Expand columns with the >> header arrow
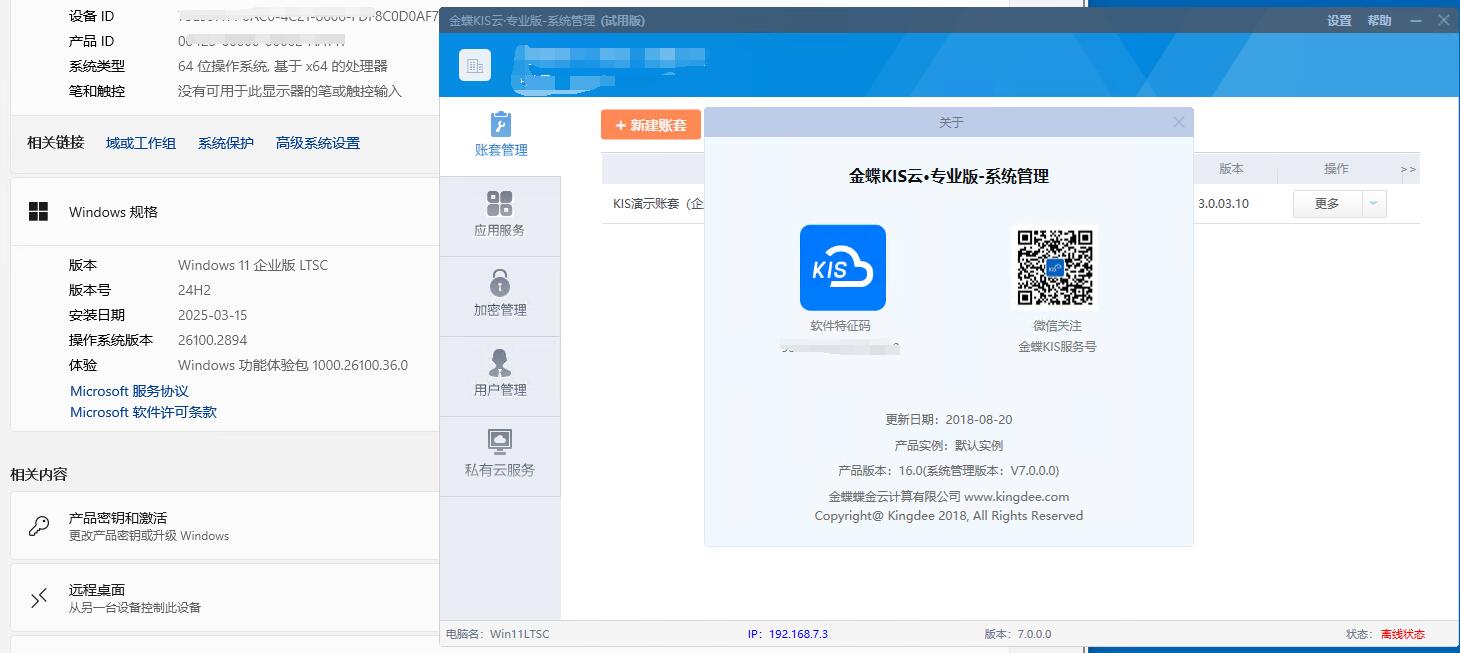 1408,169
